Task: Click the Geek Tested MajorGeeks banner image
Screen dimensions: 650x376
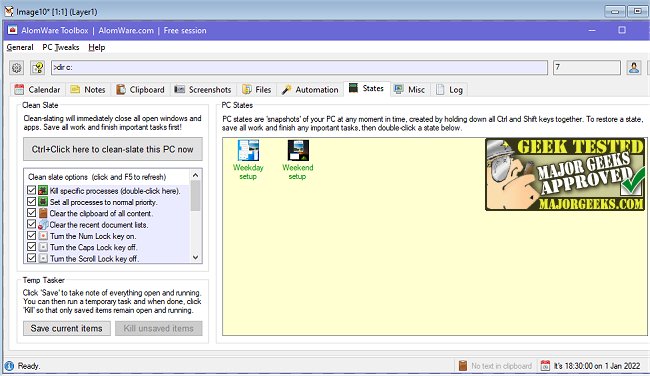Action: (x=565, y=175)
